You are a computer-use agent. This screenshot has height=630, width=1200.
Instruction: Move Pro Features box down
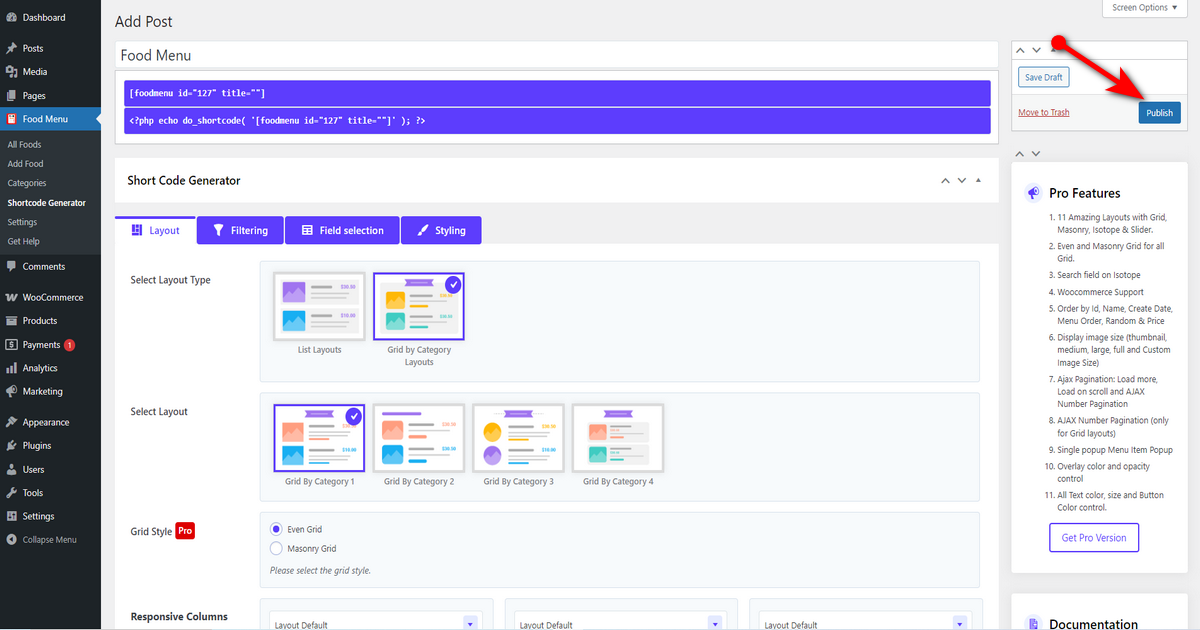pyautogui.click(x=1036, y=153)
